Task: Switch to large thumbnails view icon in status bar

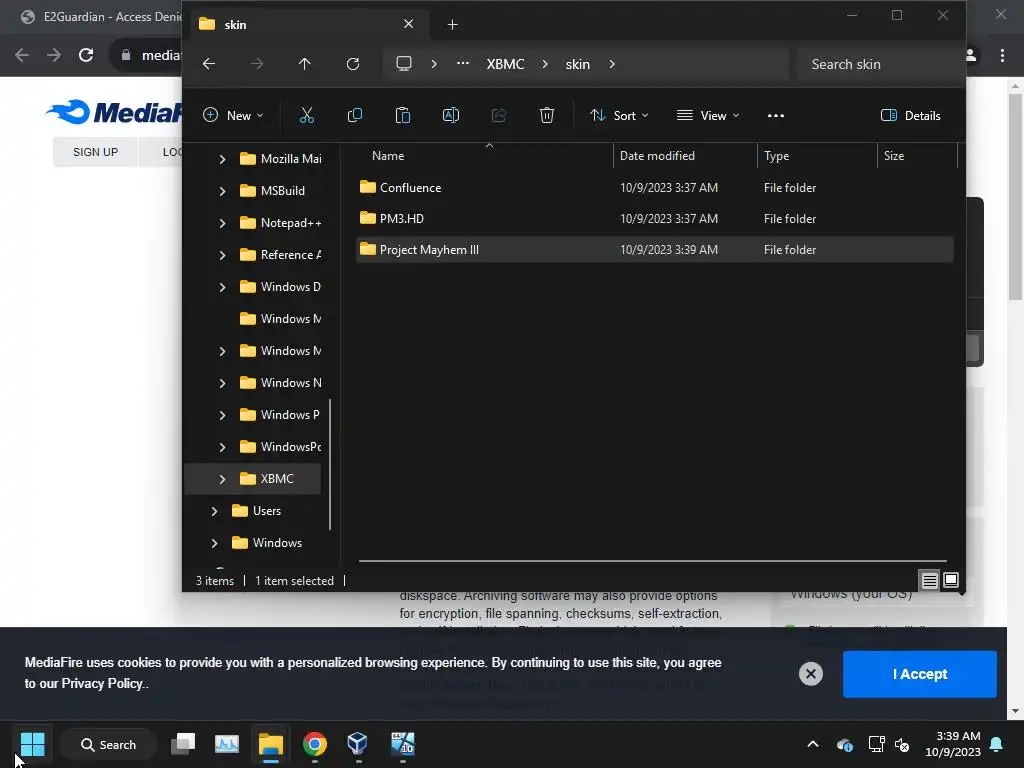Action: point(951,580)
